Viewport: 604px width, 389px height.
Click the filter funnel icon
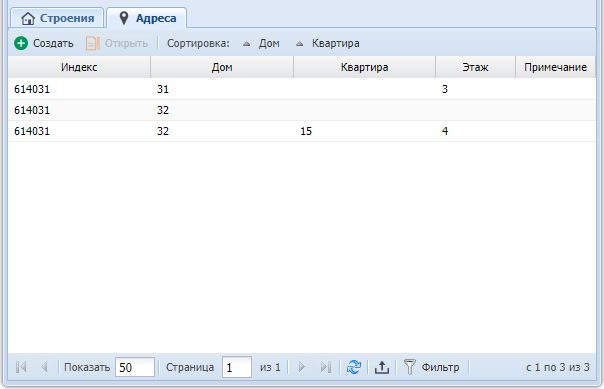[409, 367]
